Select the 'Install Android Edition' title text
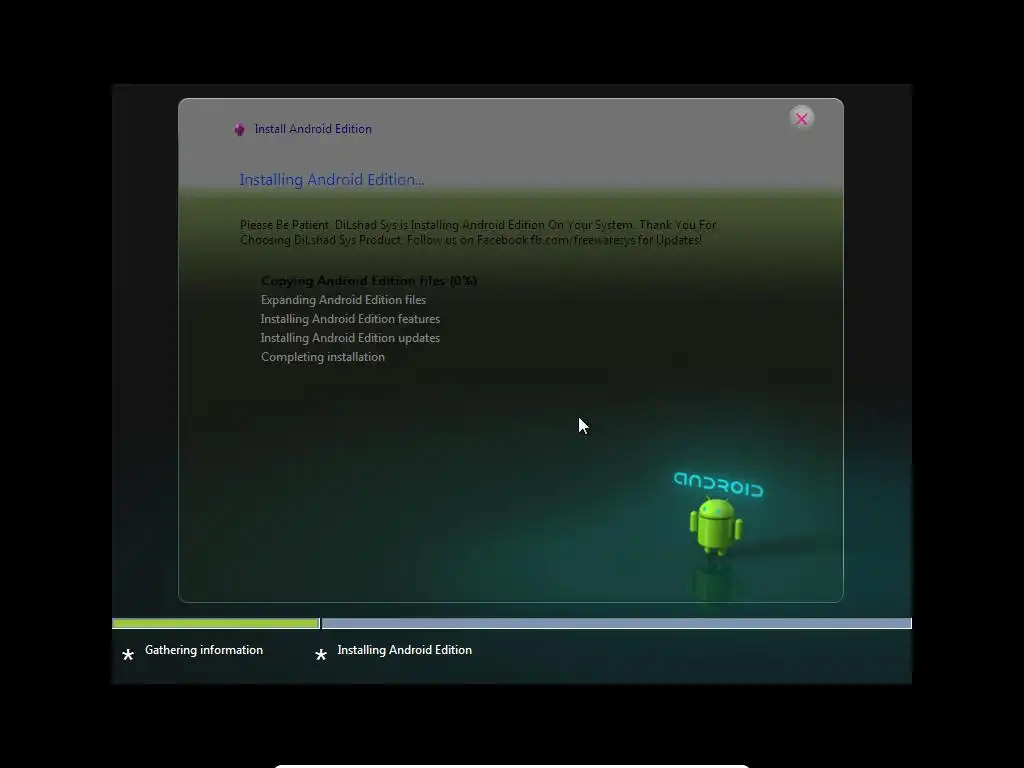Viewport: 1024px width, 768px height. [313, 129]
